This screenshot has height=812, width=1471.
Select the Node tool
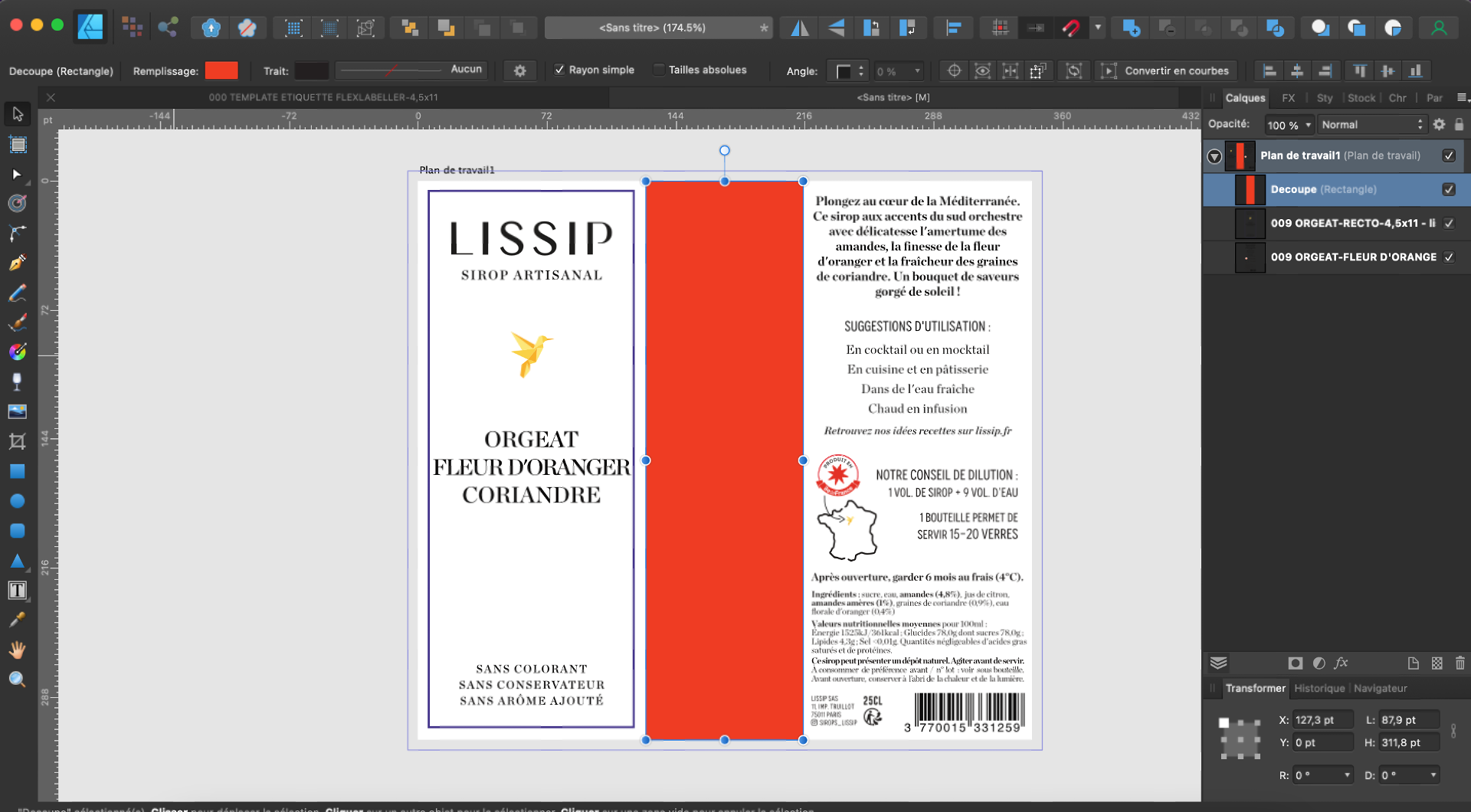point(18,175)
